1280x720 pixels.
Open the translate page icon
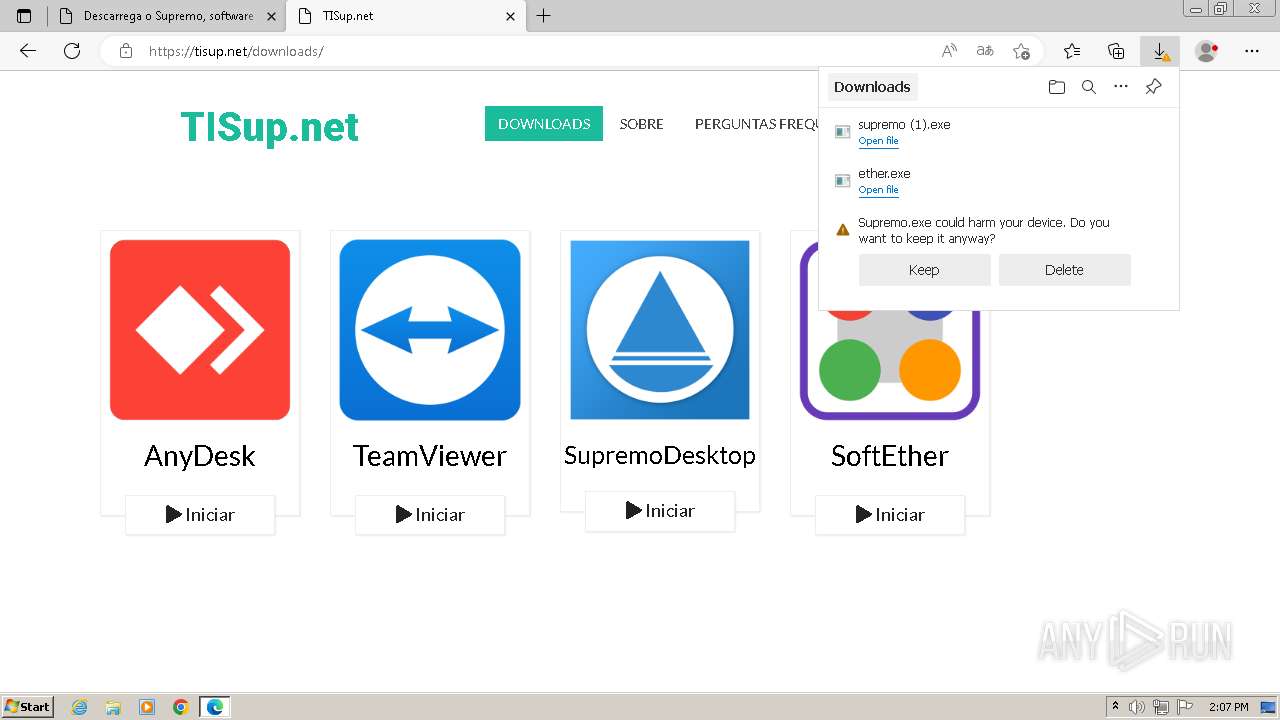(985, 51)
